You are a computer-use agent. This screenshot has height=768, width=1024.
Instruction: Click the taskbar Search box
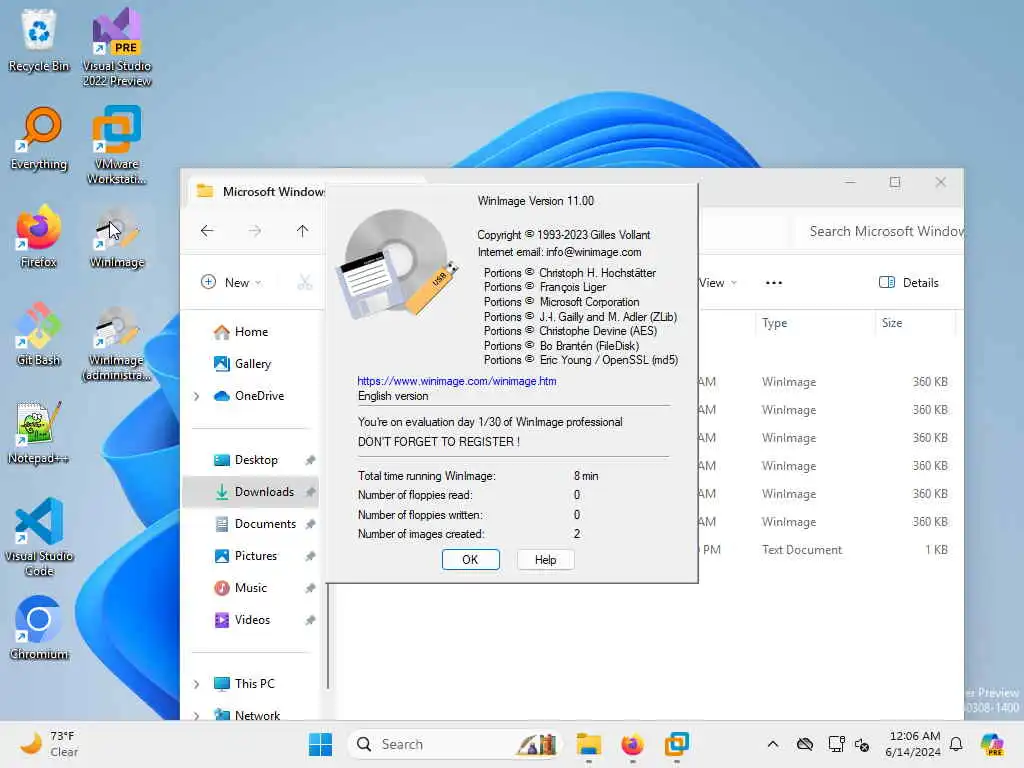tap(456, 744)
